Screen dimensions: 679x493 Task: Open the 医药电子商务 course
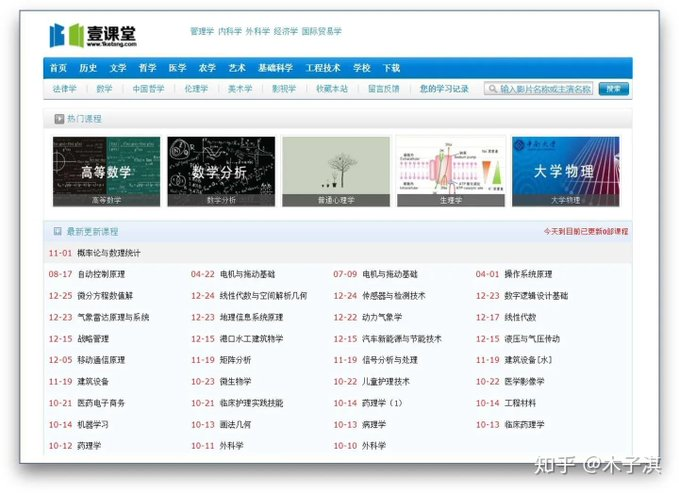pos(101,403)
